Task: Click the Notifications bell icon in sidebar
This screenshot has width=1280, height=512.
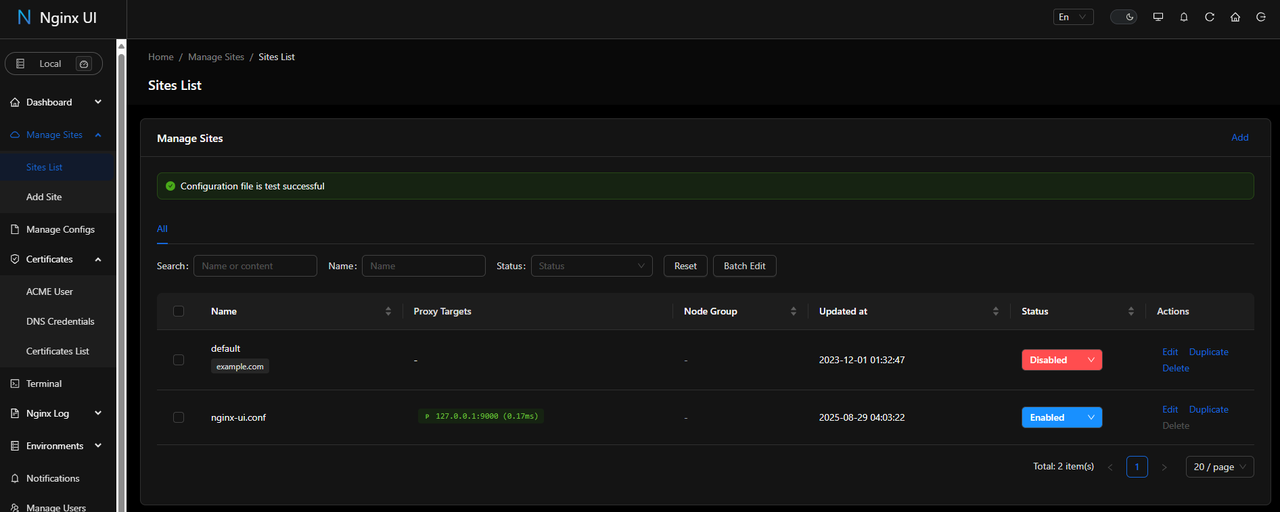Action: pyautogui.click(x=15, y=478)
